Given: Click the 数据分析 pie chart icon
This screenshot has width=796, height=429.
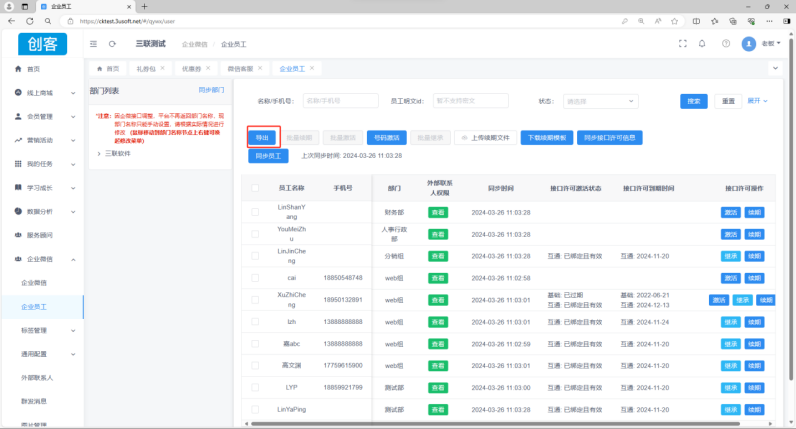Looking at the screenshot, I should click(18, 211).
